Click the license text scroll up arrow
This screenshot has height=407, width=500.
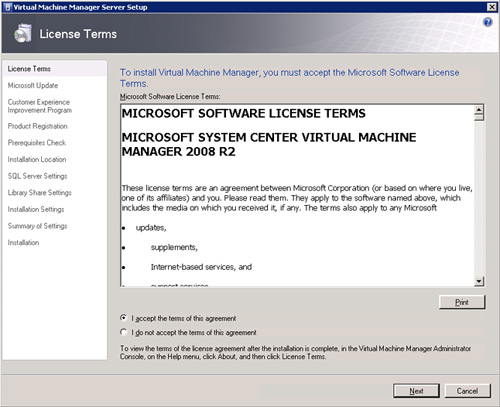click(479, 109)
